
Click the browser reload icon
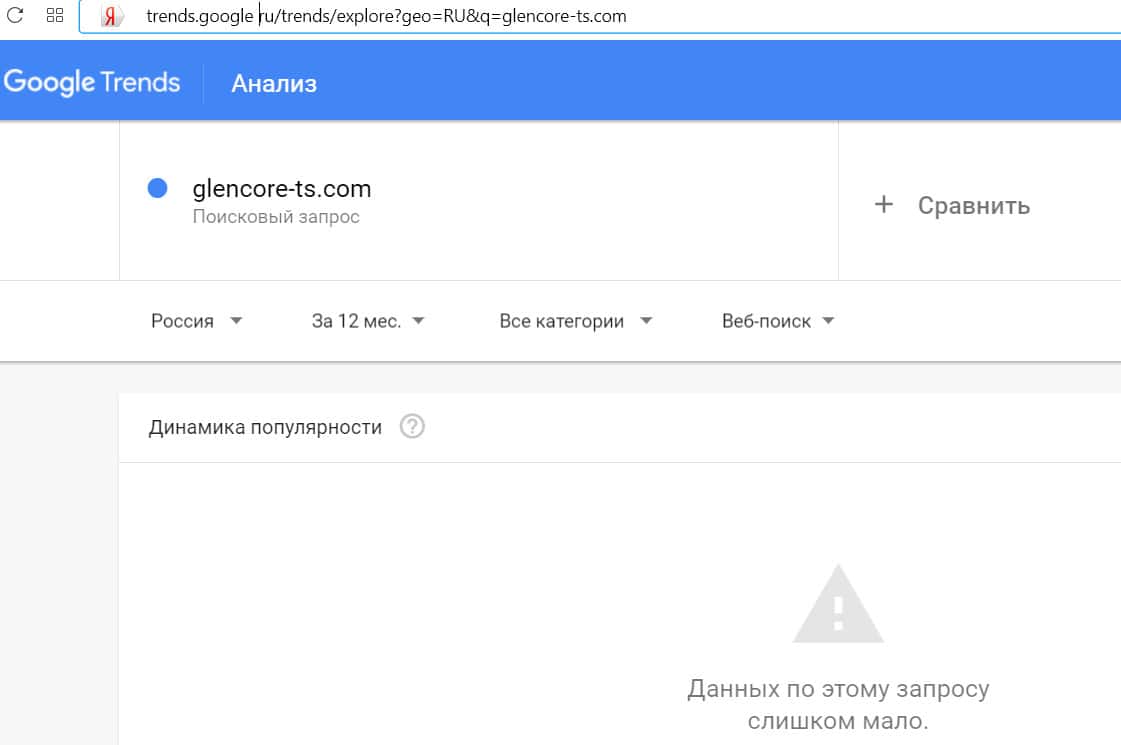click(x=15, y=15)
